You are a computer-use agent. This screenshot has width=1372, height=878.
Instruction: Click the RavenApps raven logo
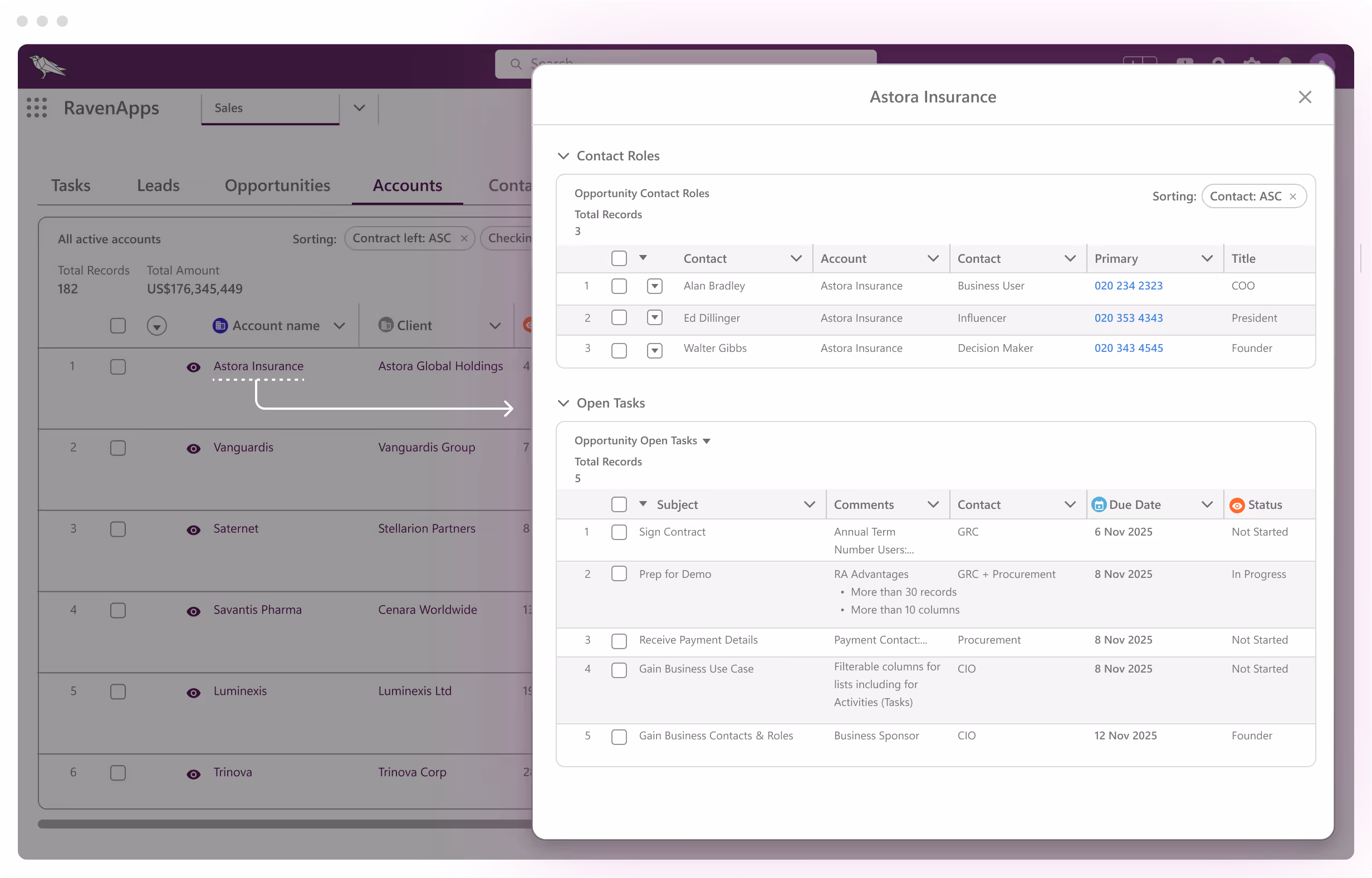(48, 66)
